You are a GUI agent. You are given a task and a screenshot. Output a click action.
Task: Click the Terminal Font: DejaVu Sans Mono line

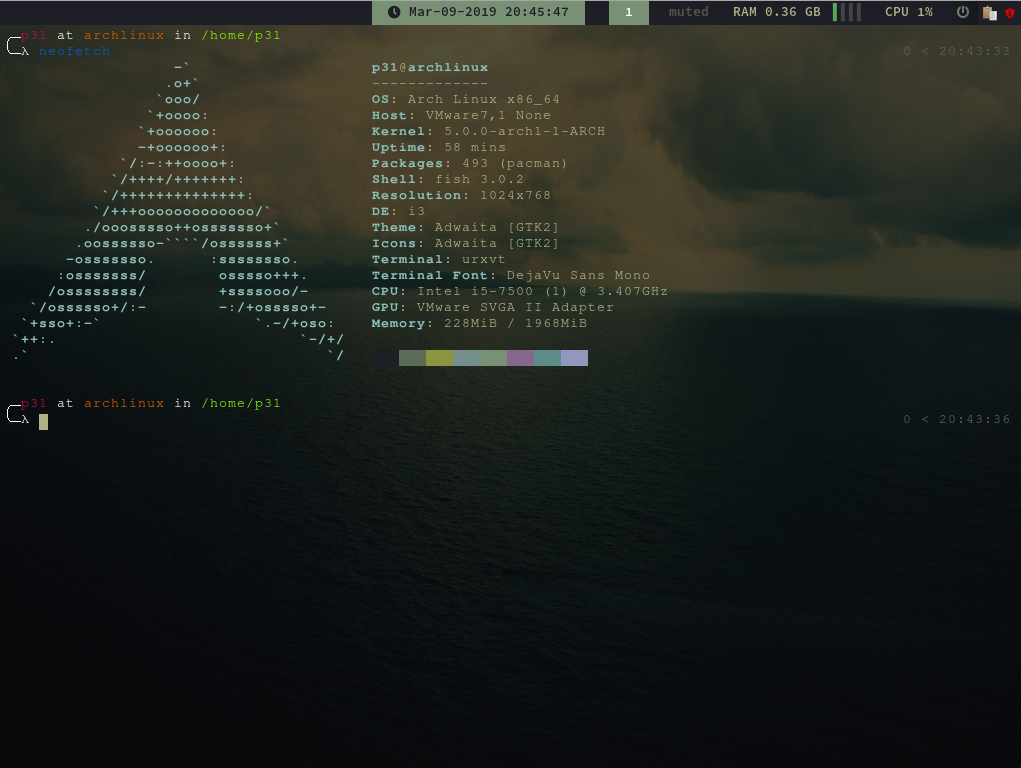click(x=510, y=275)
